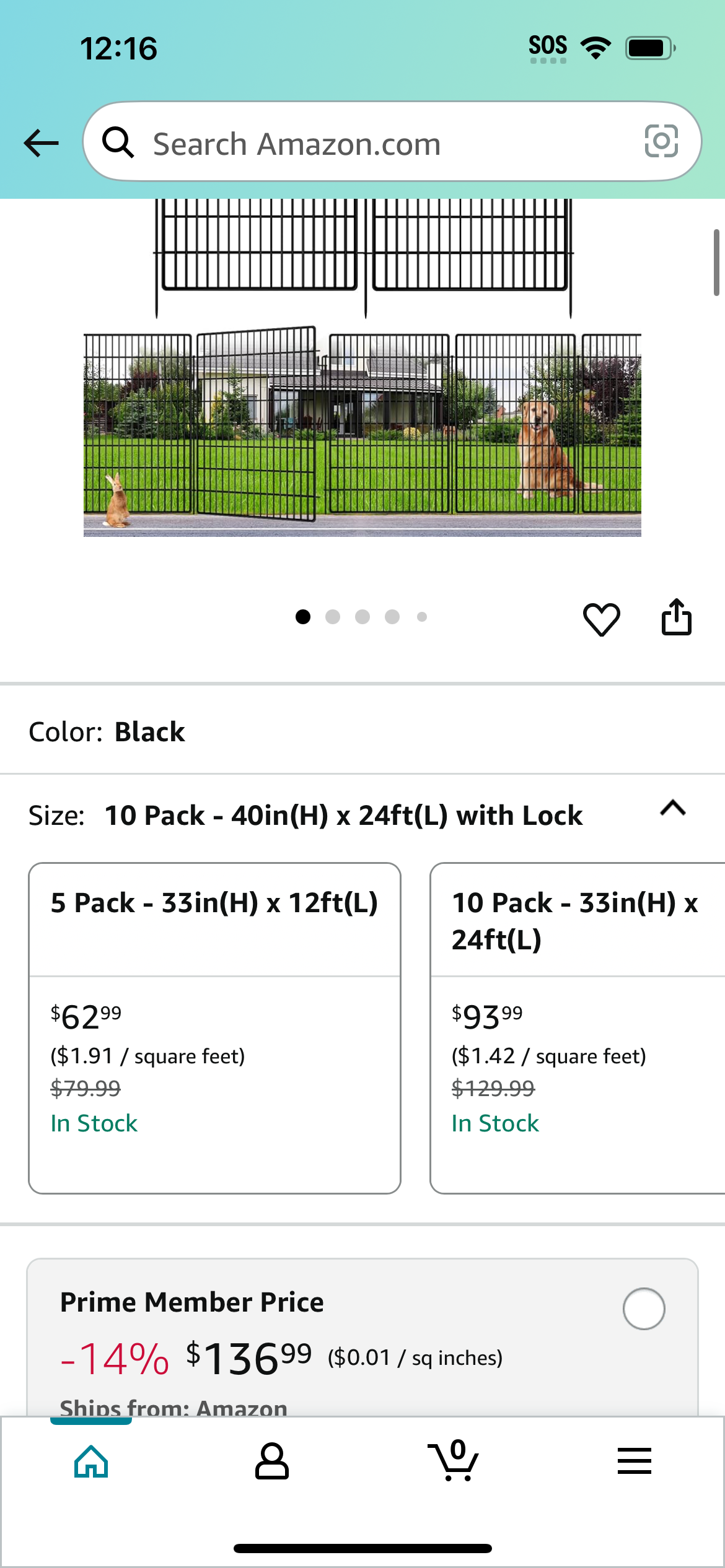Screen dimensions: 725x1568
Task: Focus the Search Amazon.com field
Action: point(392,142)
